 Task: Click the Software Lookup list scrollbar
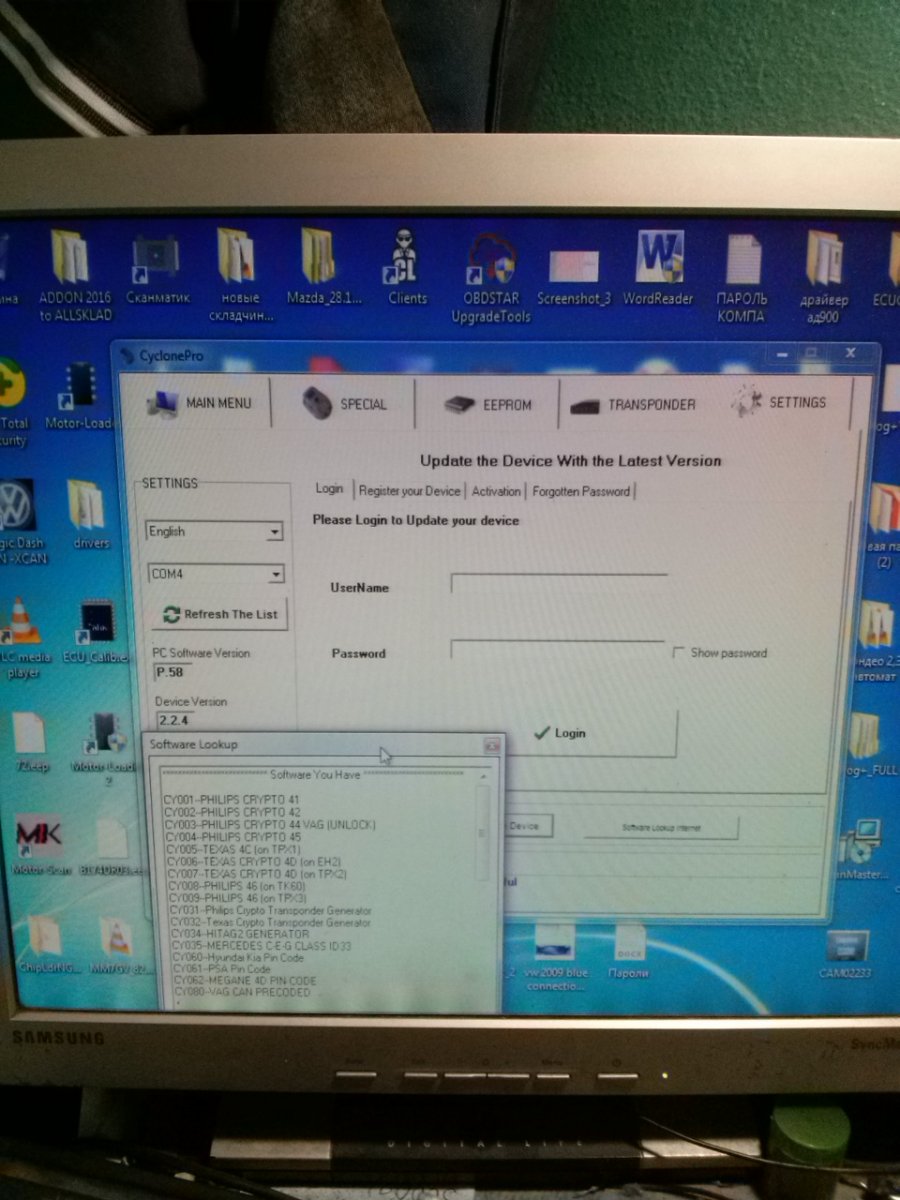pyautogui.click(x=484, y=880)
